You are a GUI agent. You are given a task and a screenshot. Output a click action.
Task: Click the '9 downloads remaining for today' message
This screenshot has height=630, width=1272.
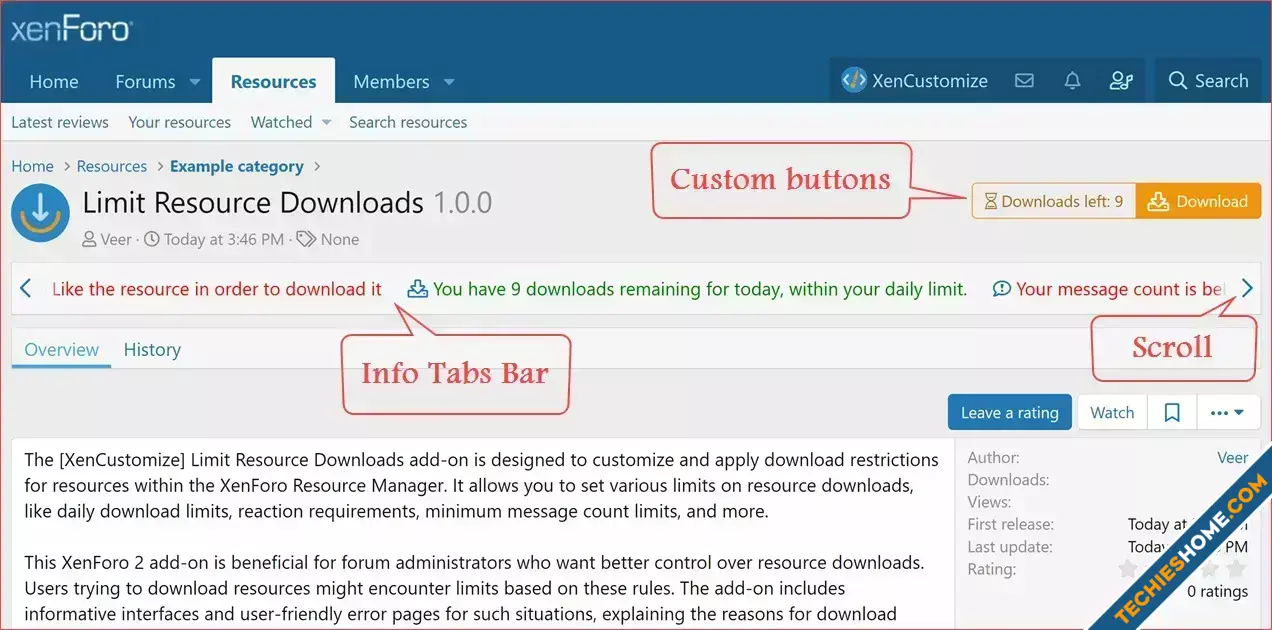point(700,289)
